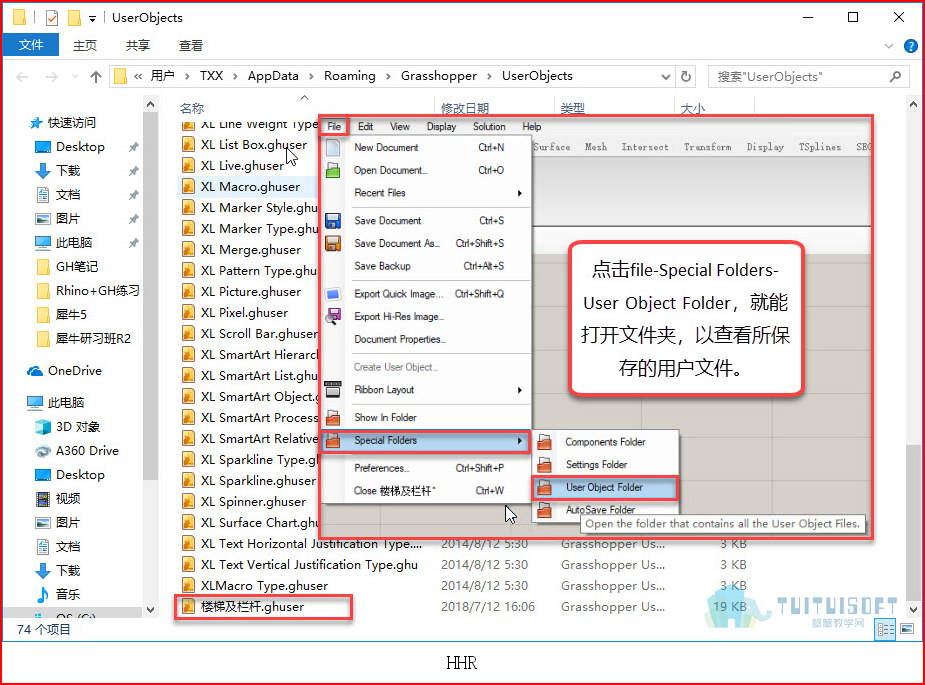Select the 查看 ribbon tab

coord(191,45)
